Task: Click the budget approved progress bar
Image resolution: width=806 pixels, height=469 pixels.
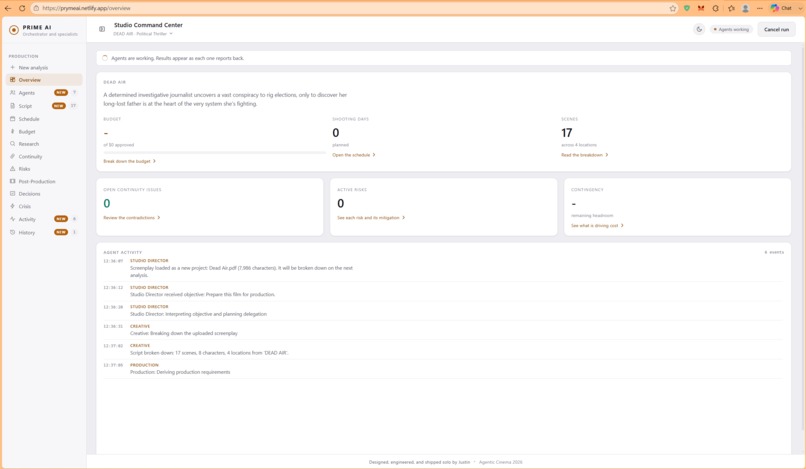Action: [214, 153]
